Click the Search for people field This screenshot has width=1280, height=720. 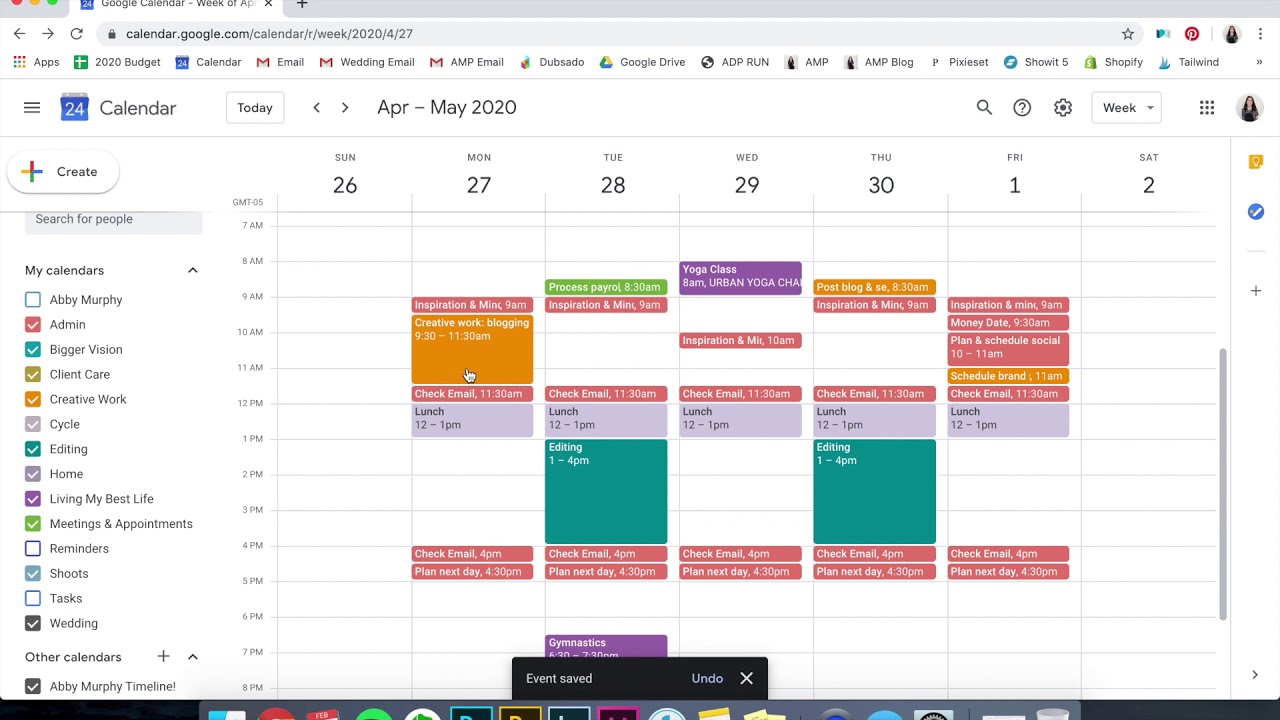coord(113,219)
